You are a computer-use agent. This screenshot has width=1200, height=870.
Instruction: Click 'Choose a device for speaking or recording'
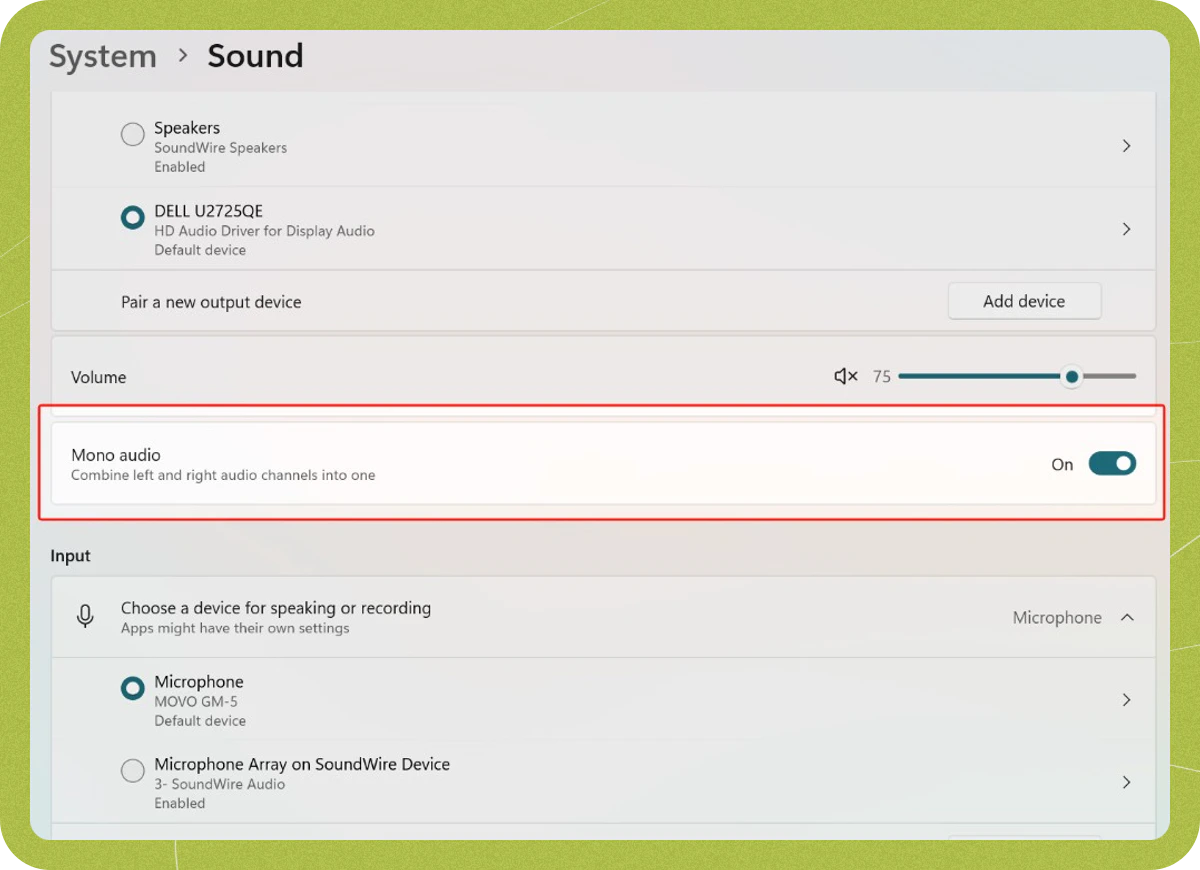[x=276, y=608]
